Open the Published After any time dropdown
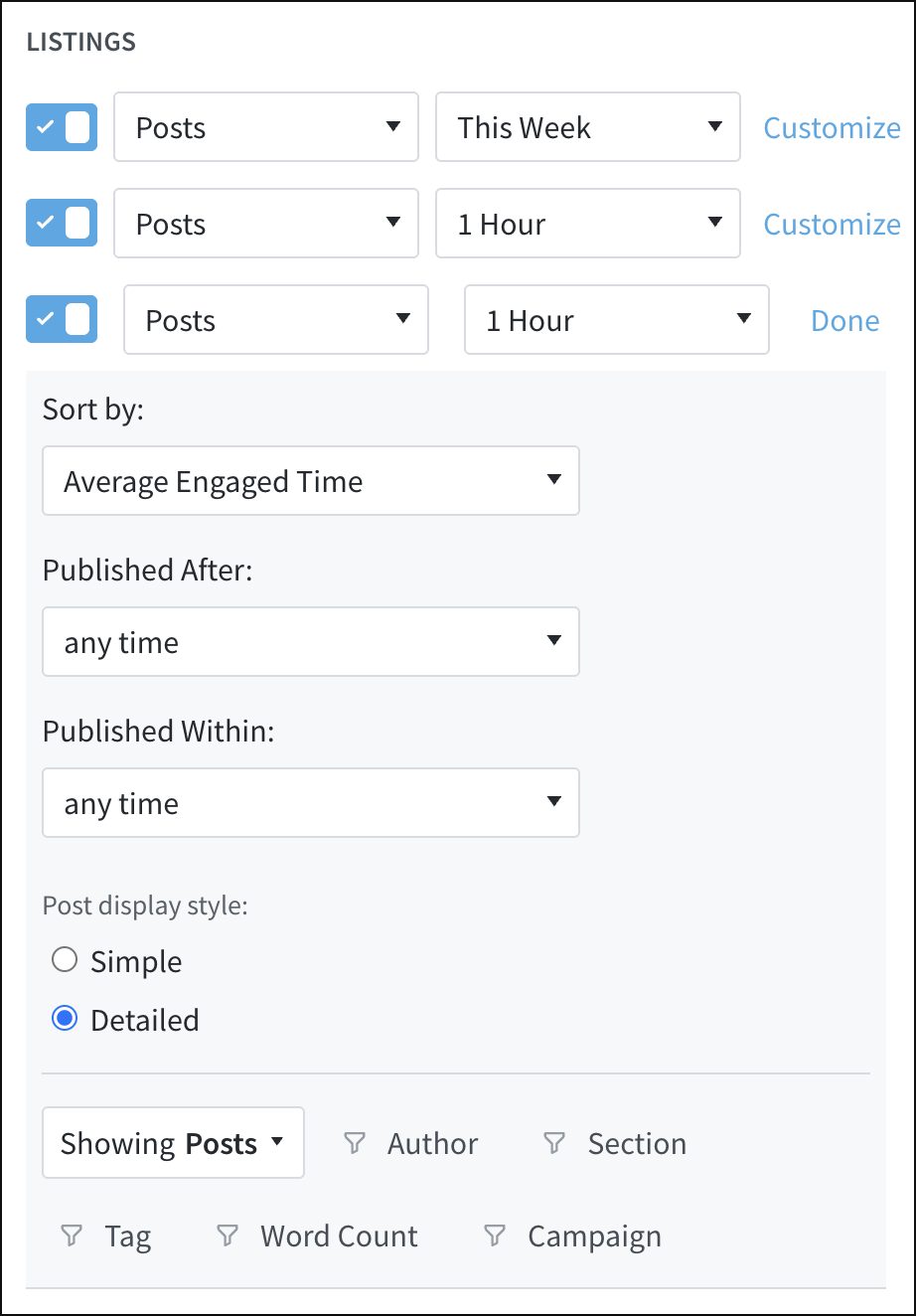916x1316 pixels. (x=311, y=642)
